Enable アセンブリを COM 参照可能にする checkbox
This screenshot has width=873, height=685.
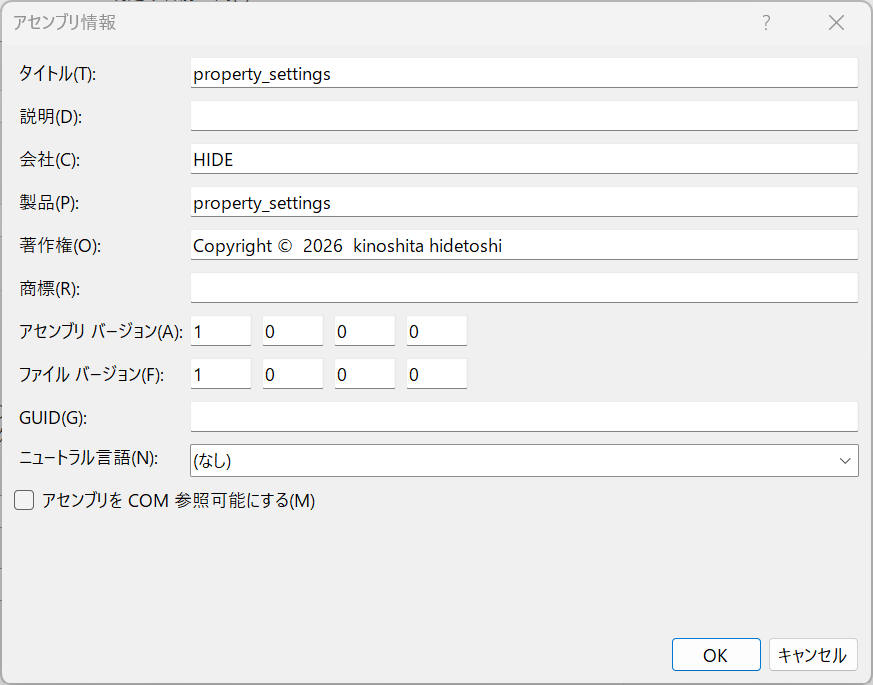point(24,500)
